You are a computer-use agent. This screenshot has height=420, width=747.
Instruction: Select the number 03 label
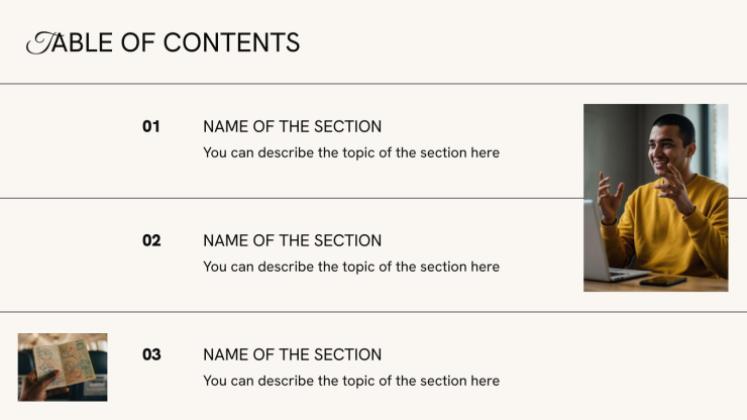(x=151, y=355)
